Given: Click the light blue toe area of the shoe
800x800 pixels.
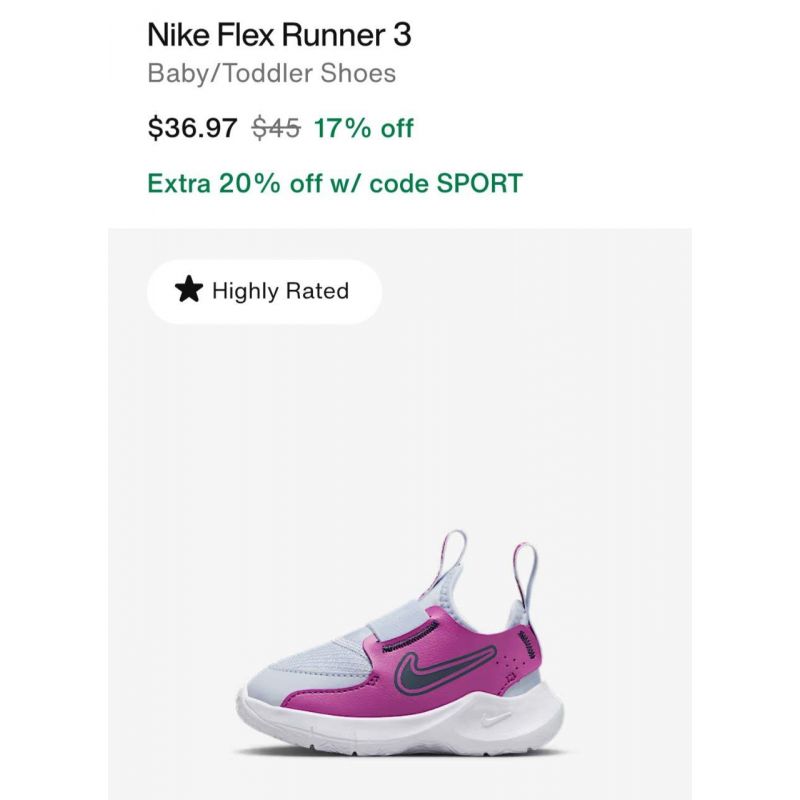Looking at the screenshot, I should click(x=296, y=668).
